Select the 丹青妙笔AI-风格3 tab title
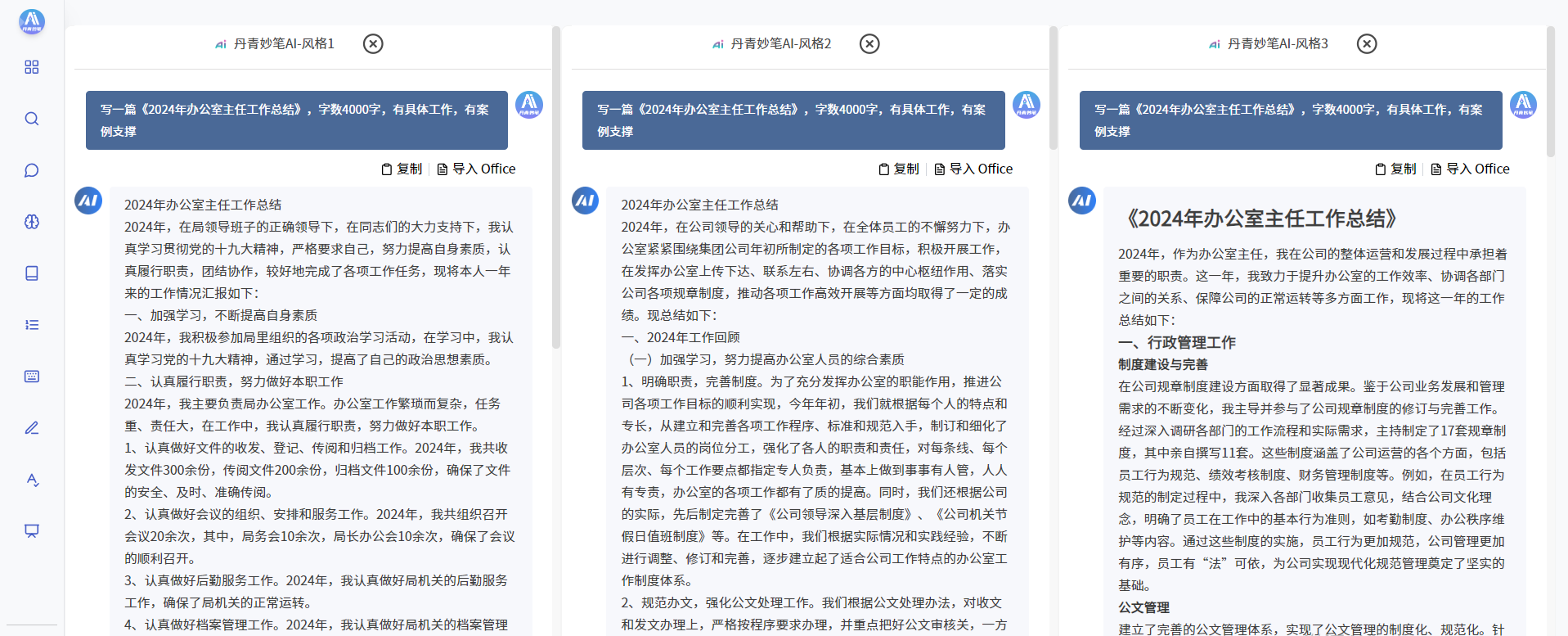 [1278, 43]
